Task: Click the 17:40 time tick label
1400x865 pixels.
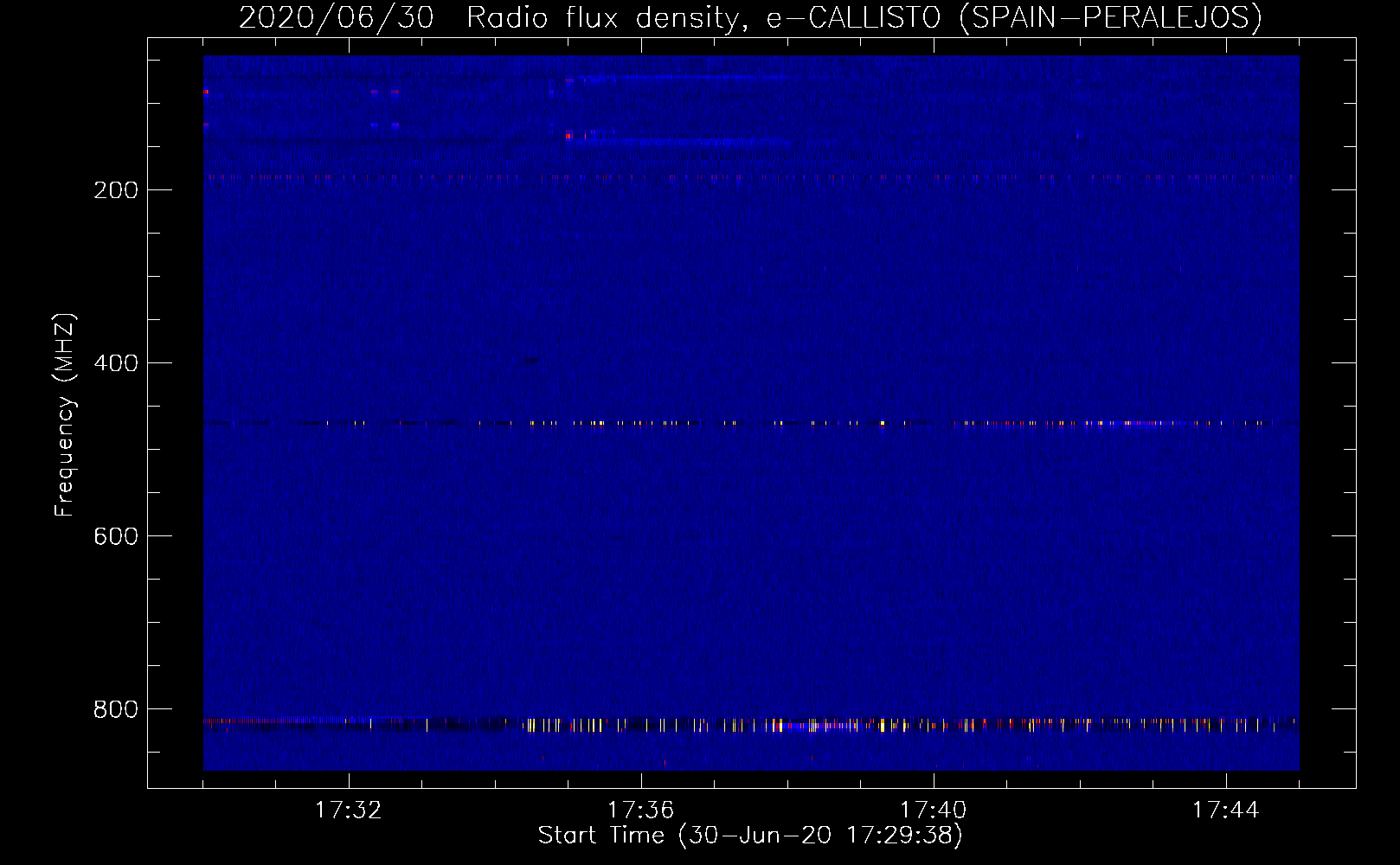Action: point(934,811)
